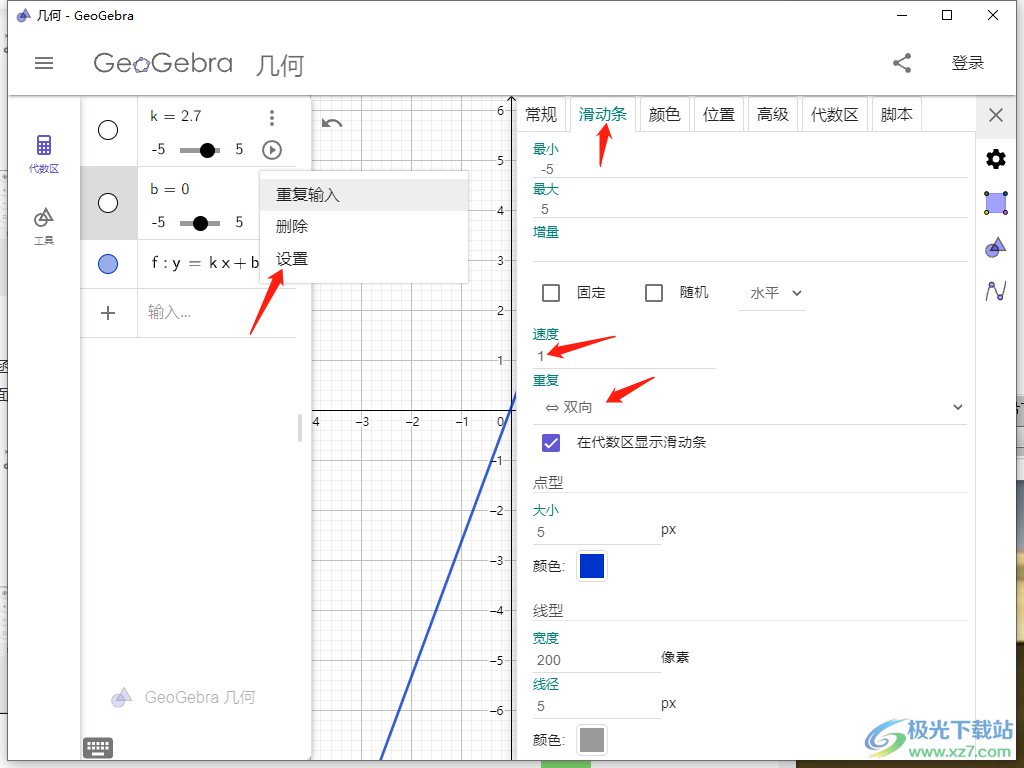Click the 输入... algebra input field
This screenshot has height=768, width=1024.
tap(217, 313)
